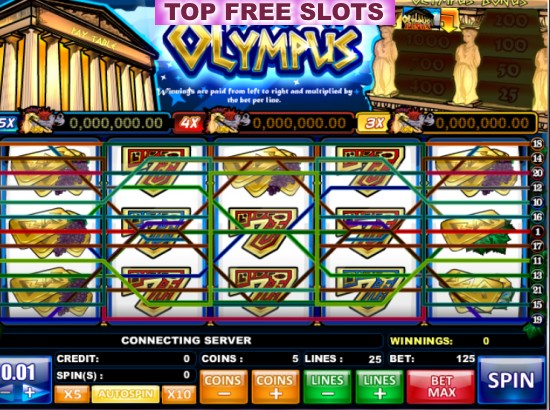Open the TOP FREE SLOTS banner
Viewport: 550px width, 410px height.
275,12
